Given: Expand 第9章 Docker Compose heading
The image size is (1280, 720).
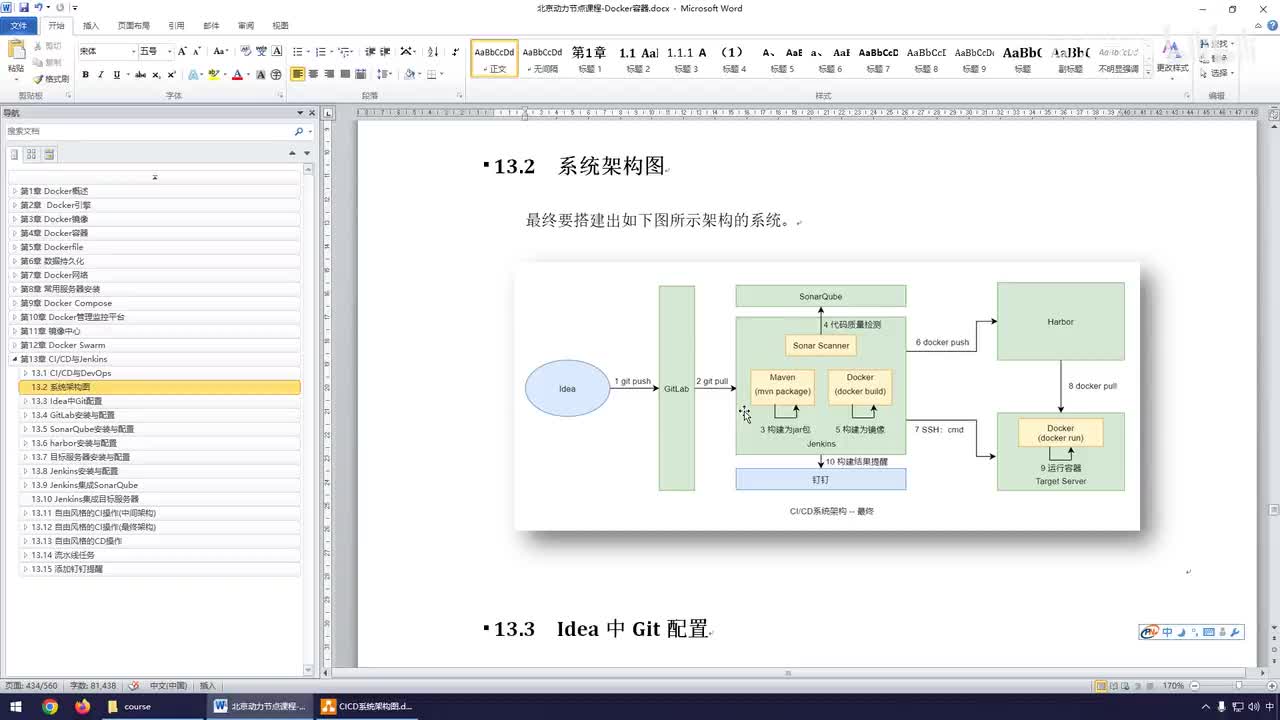Looking at the screenshot, I should coord(14,303).
